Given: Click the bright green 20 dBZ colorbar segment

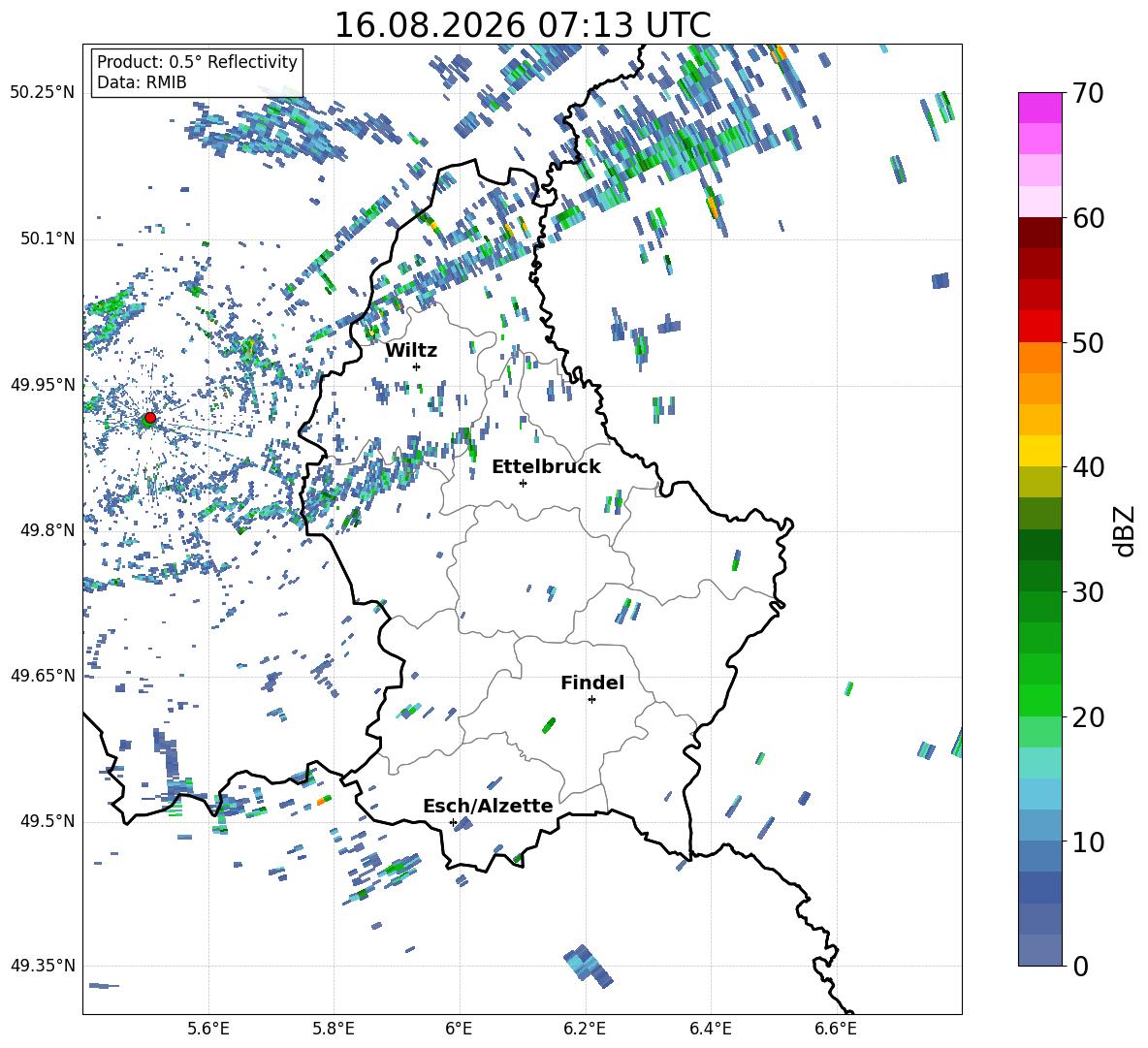Looking at the screenshot, I should [x=1039, y=700].
